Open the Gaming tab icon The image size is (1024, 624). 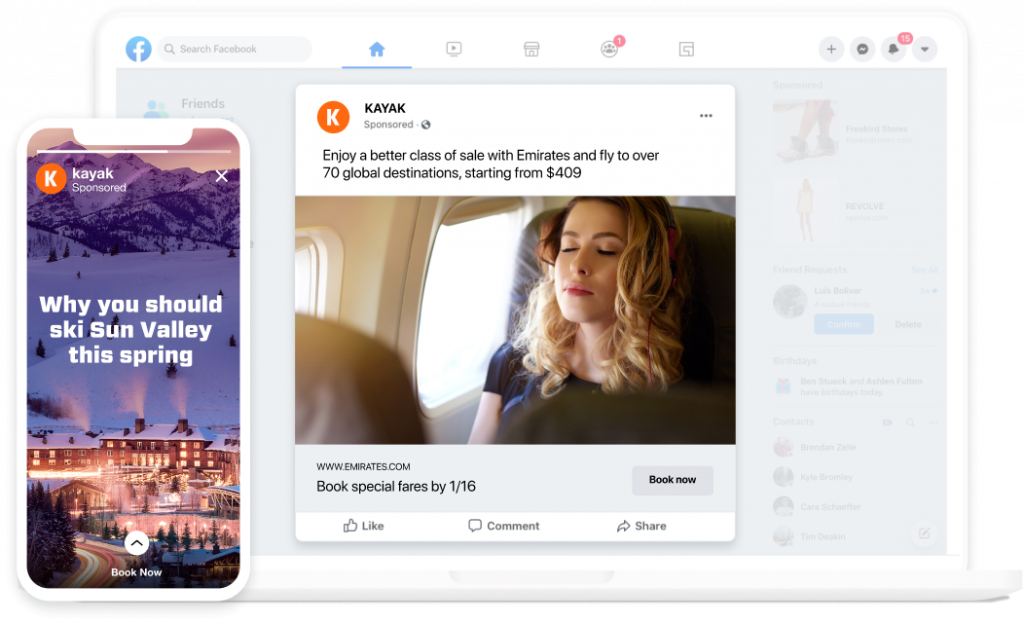[x=686, y=49]
